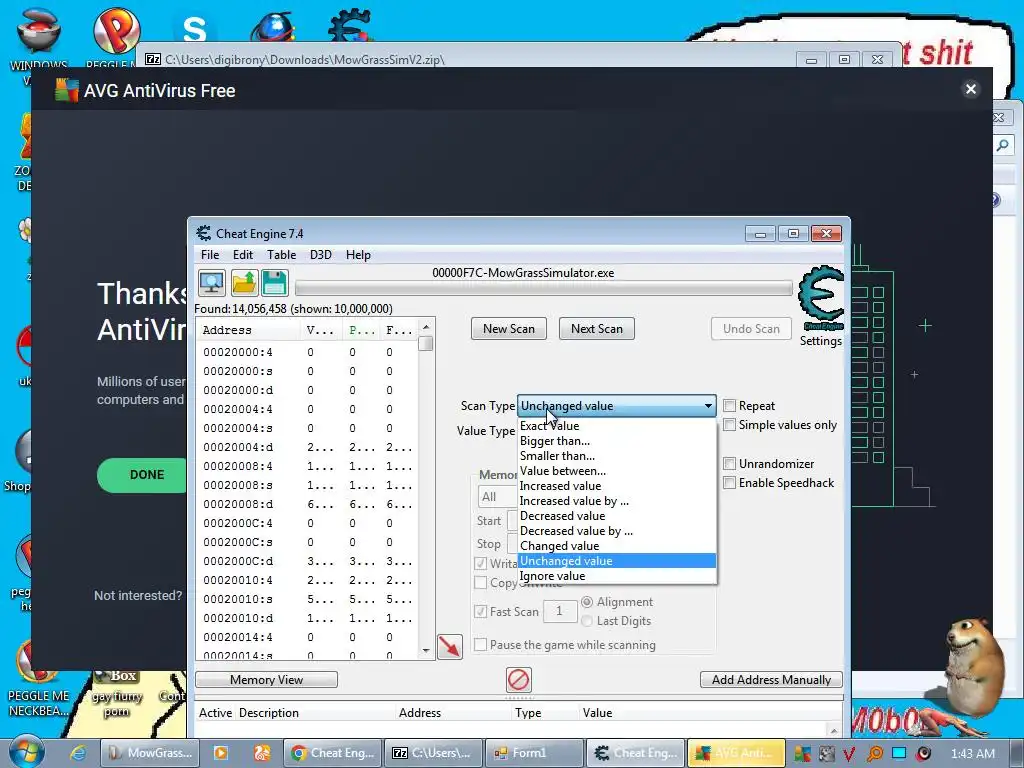Click the orange magnifier tray icon

[x=874, y=754]
